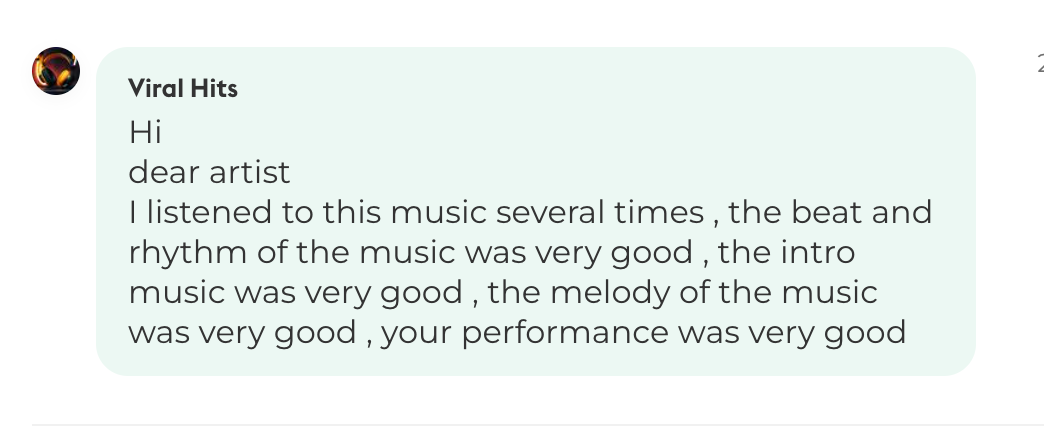Open the Viral Hits sender name
This screenshot has width=1044, height=436.
(x=183, y=89)
